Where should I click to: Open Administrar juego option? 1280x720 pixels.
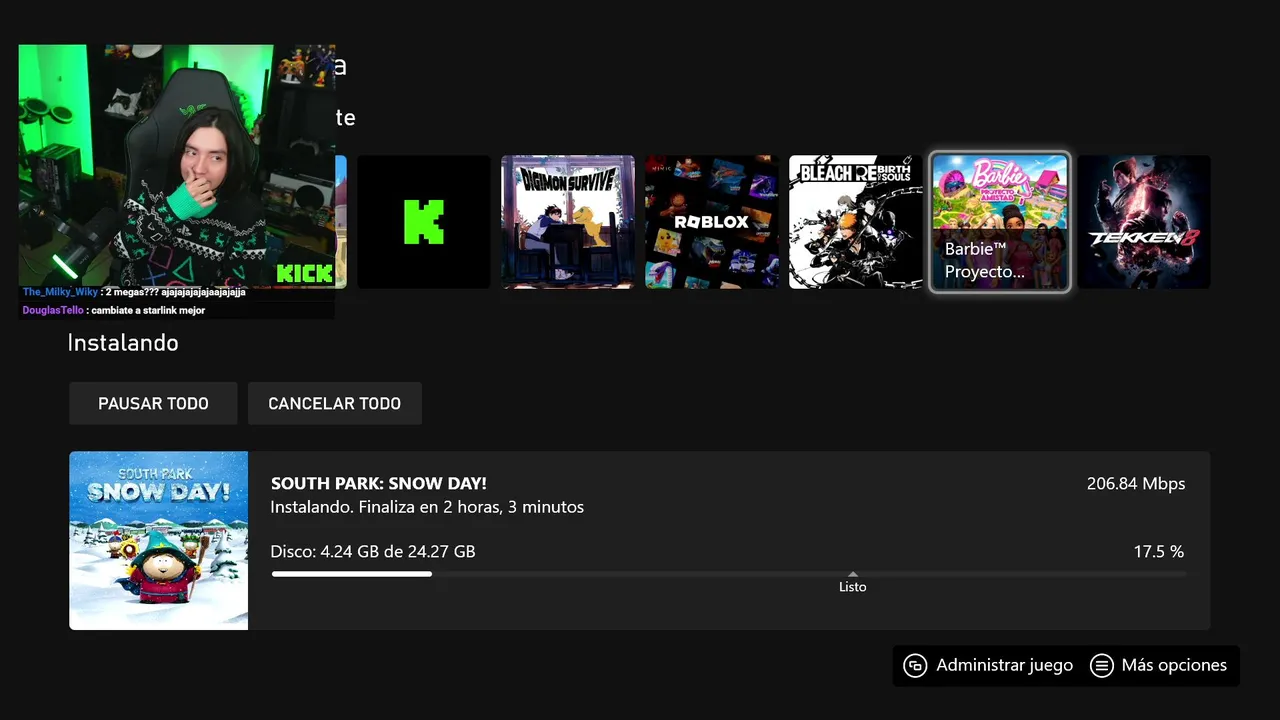988,665
